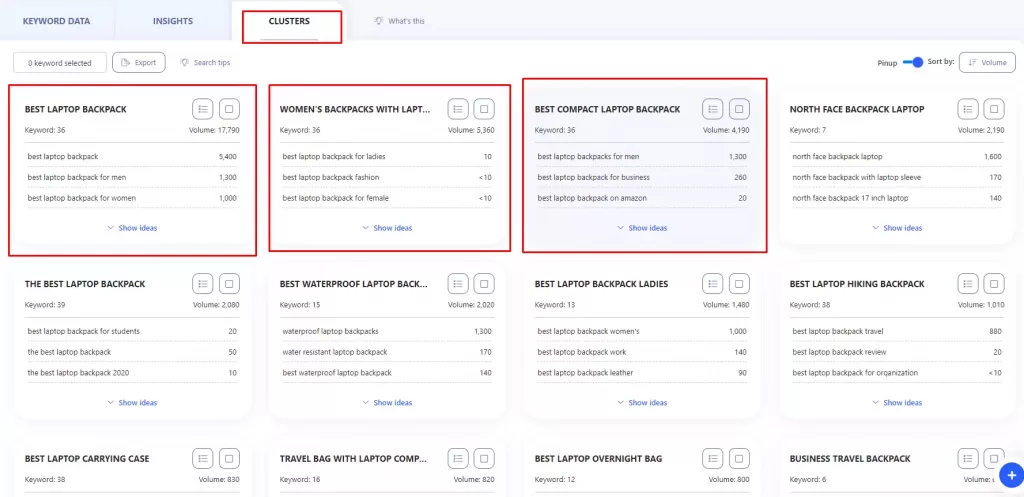Select checkbox for North Face Backpack Laptop
Screen dimensions: 1024x497
[x=994, y=109]
